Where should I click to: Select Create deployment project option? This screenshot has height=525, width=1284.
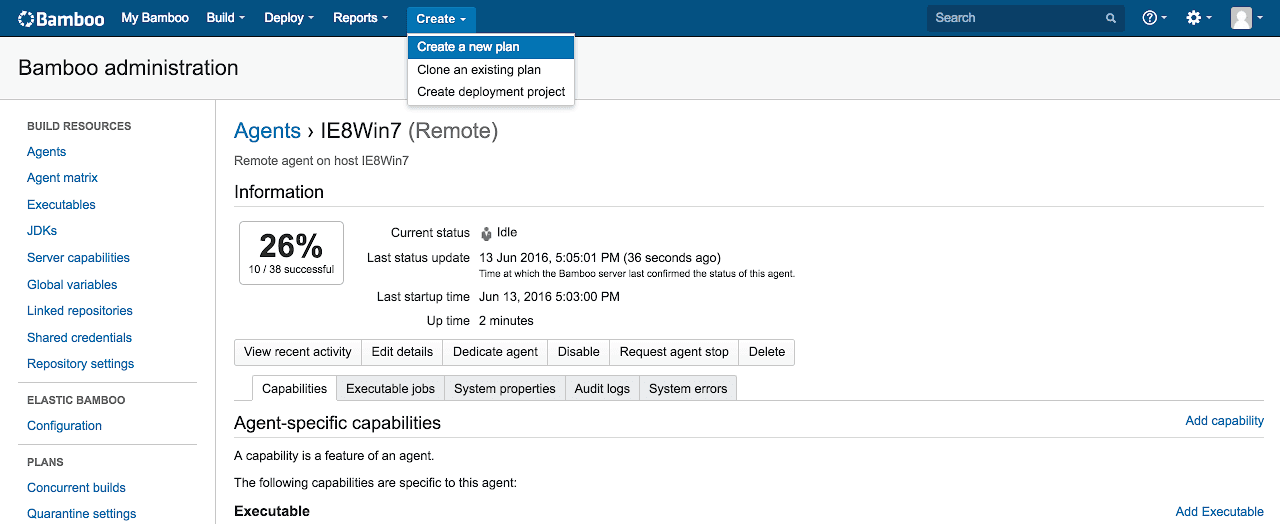pos(490,92)
